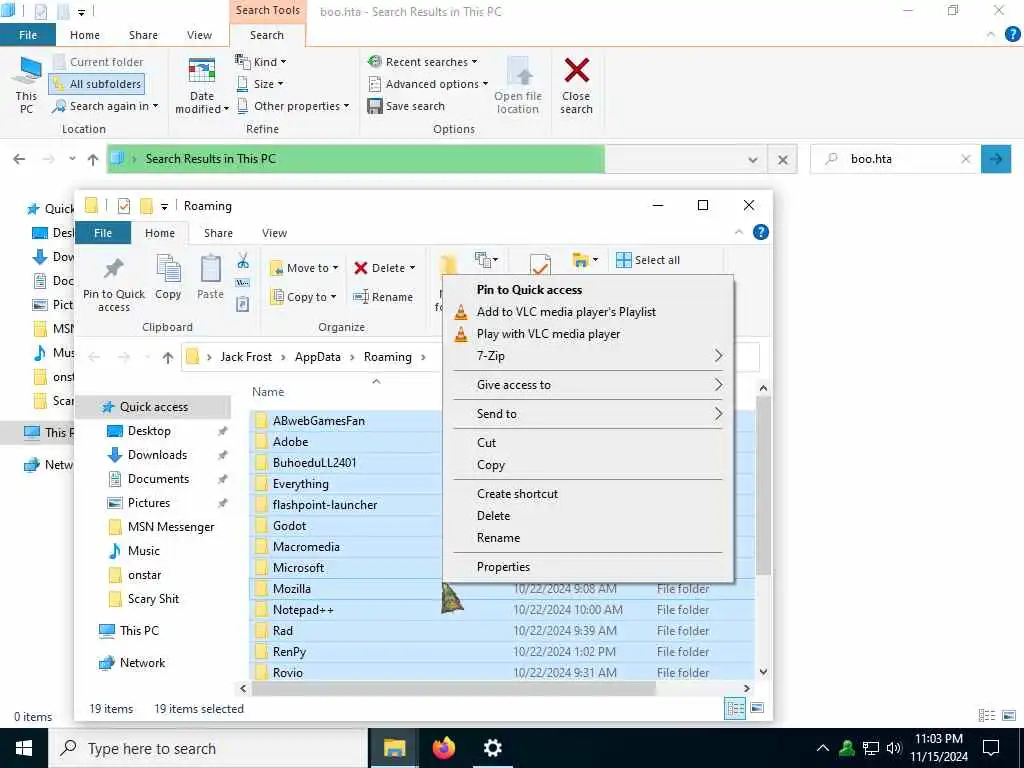
Task: Open the Give access to submenu
Action: (x=588, y=385)
